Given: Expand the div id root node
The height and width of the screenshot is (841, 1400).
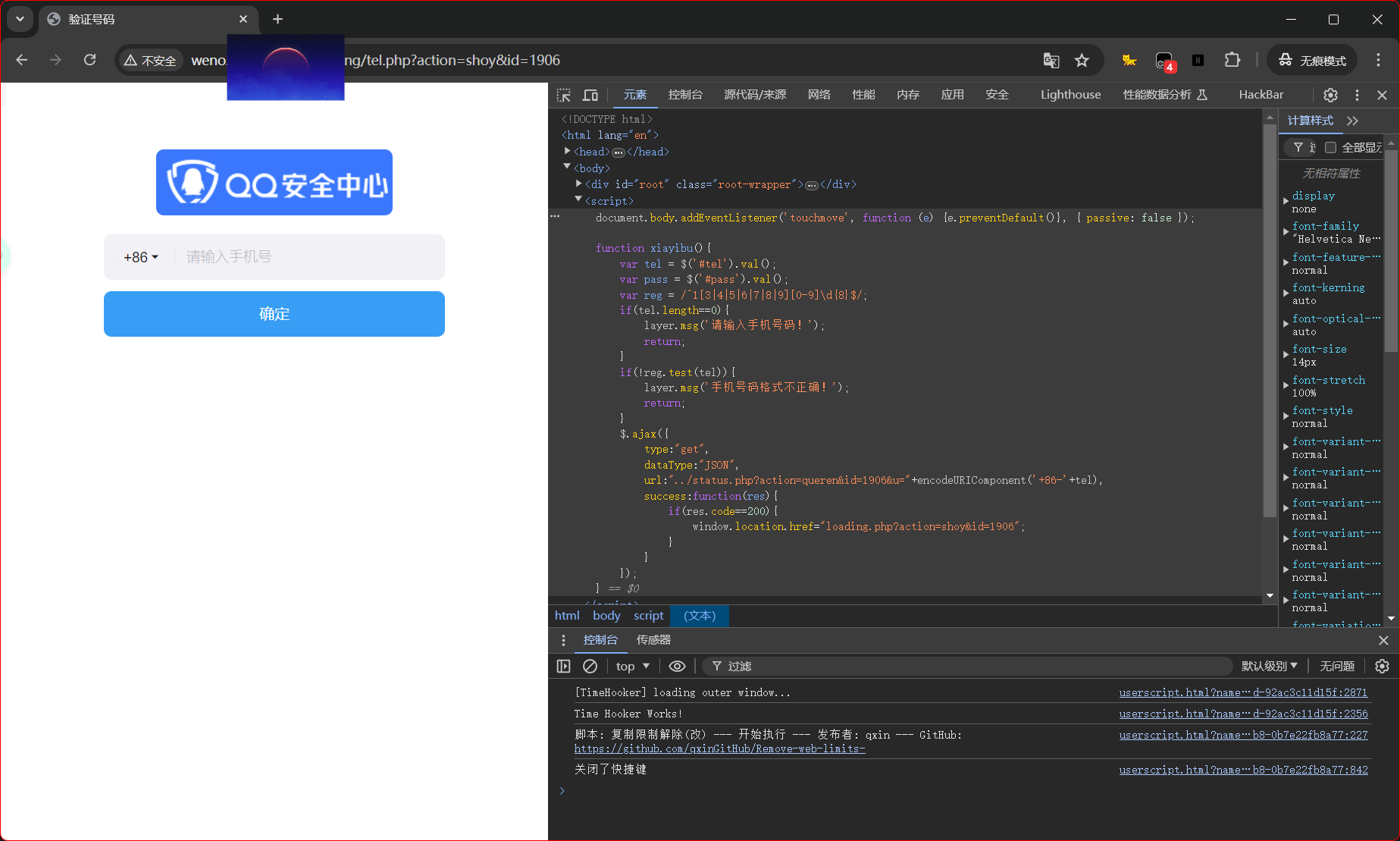Looking at the screenshot, I should [579, 184].
